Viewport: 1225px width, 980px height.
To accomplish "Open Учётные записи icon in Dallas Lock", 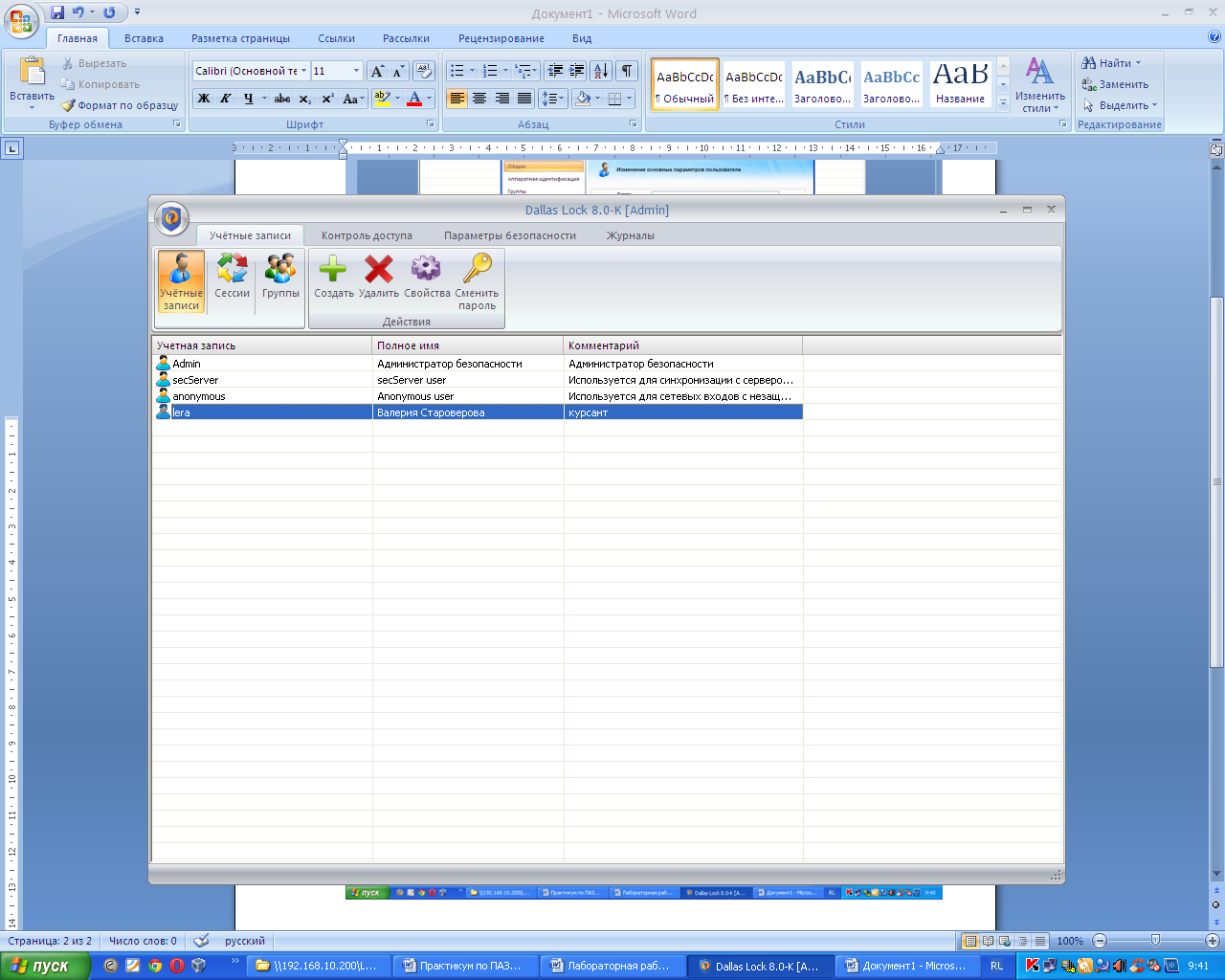I will pyautogui.click(x=181, y=281).
